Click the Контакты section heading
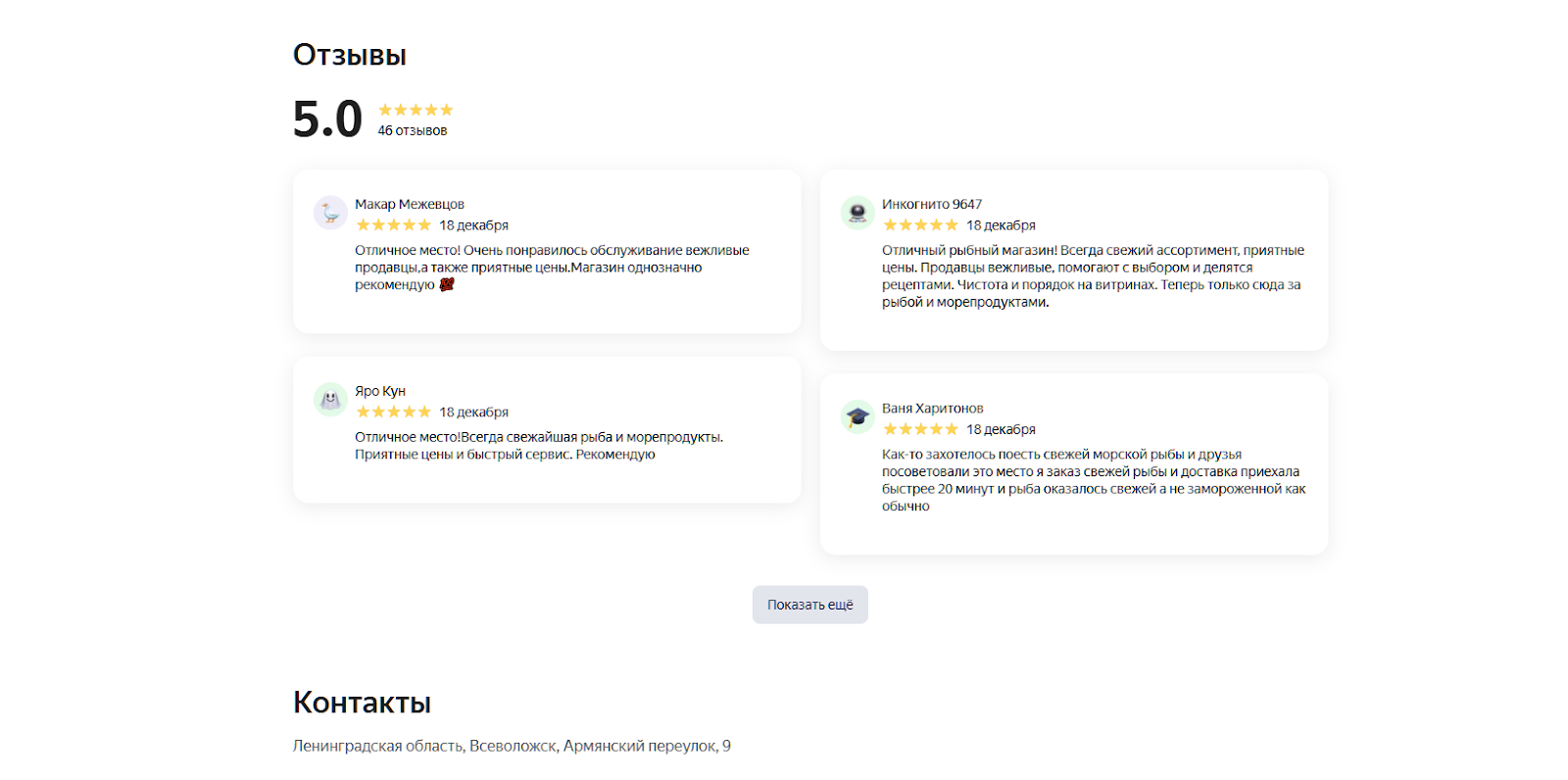1568x780 pixels. (x=363, y=703)
